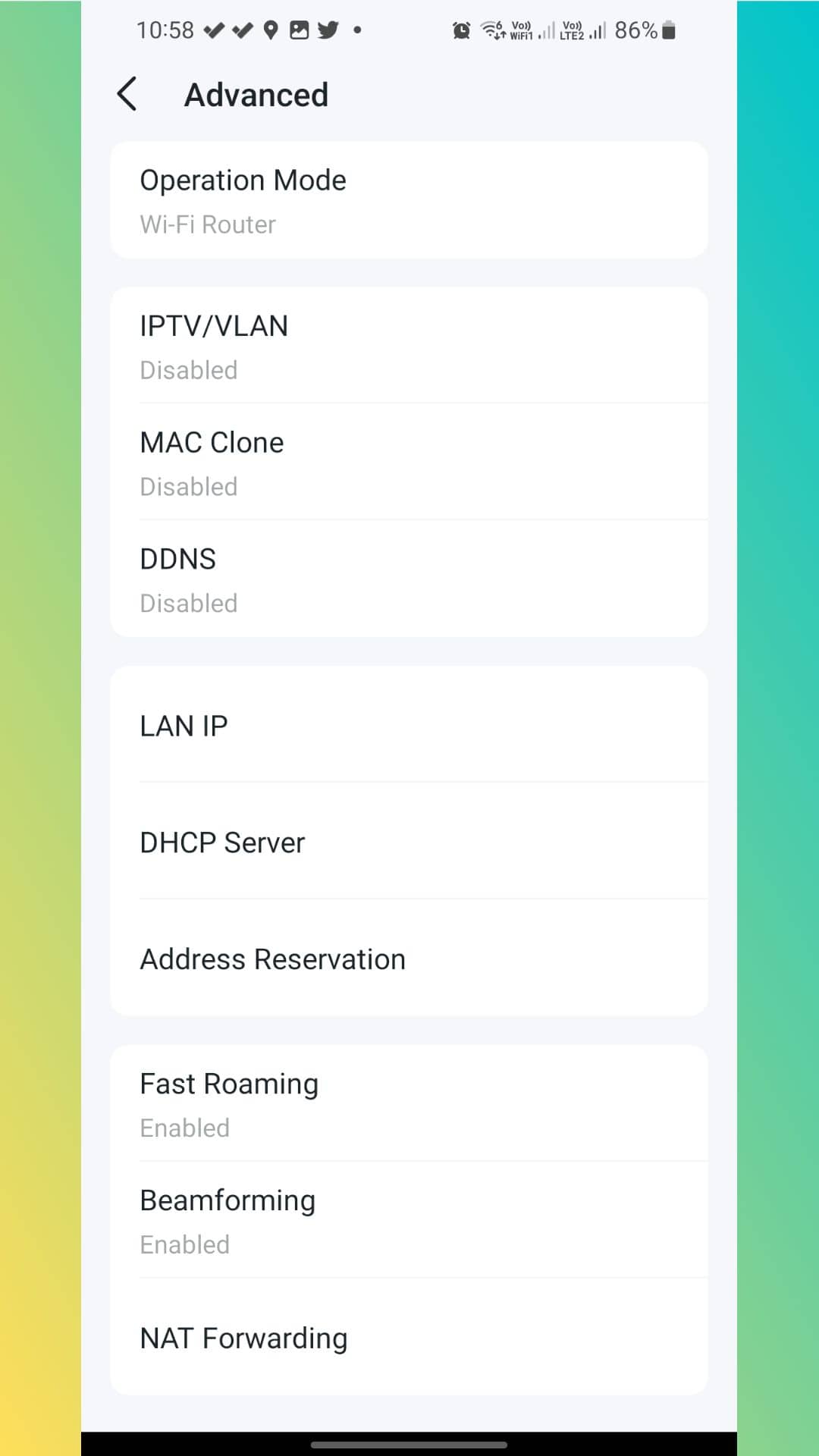Open DHCP Server settings

click(409, 841)
